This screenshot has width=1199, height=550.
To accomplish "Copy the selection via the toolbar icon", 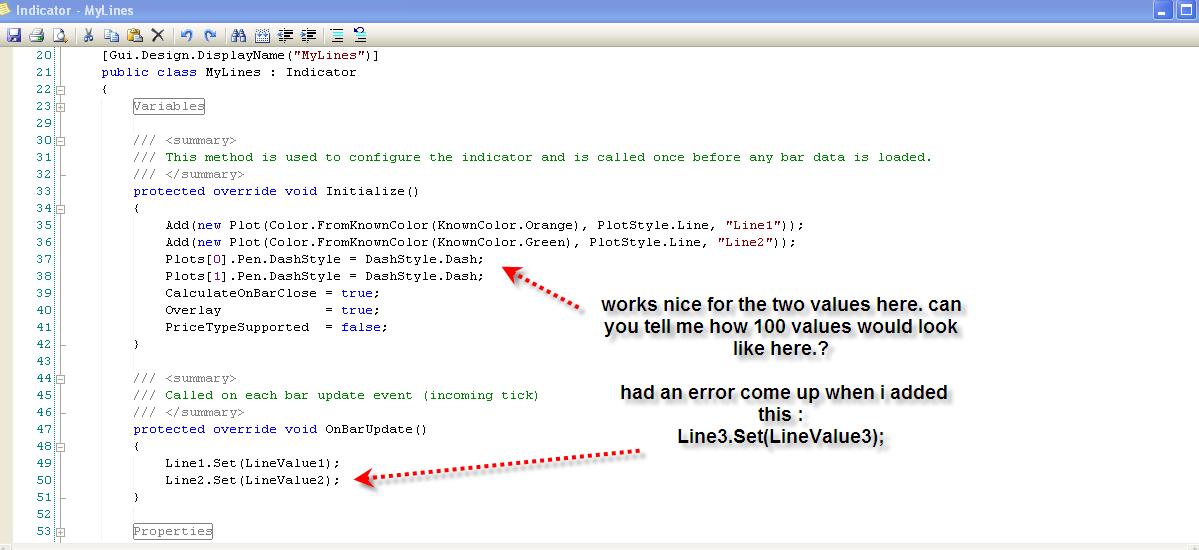I will (x=112, y=34).
